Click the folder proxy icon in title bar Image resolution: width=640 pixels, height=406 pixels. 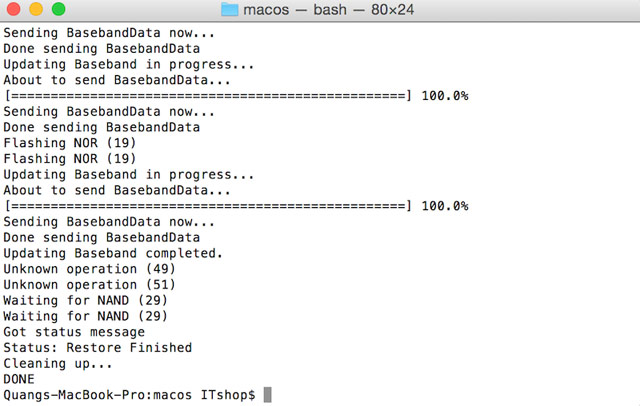[x=230, y=10]
